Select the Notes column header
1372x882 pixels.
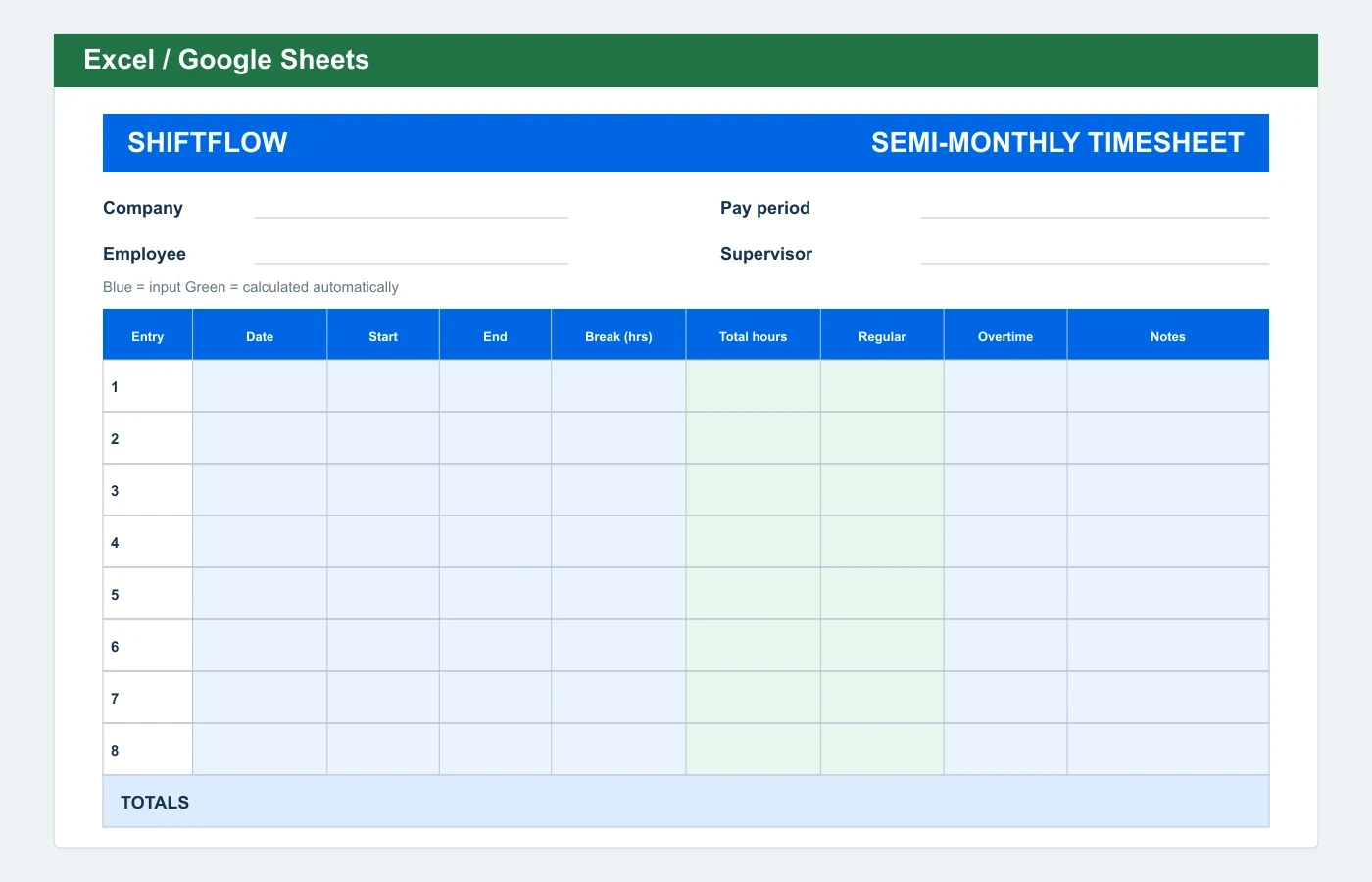[1168, 335]
